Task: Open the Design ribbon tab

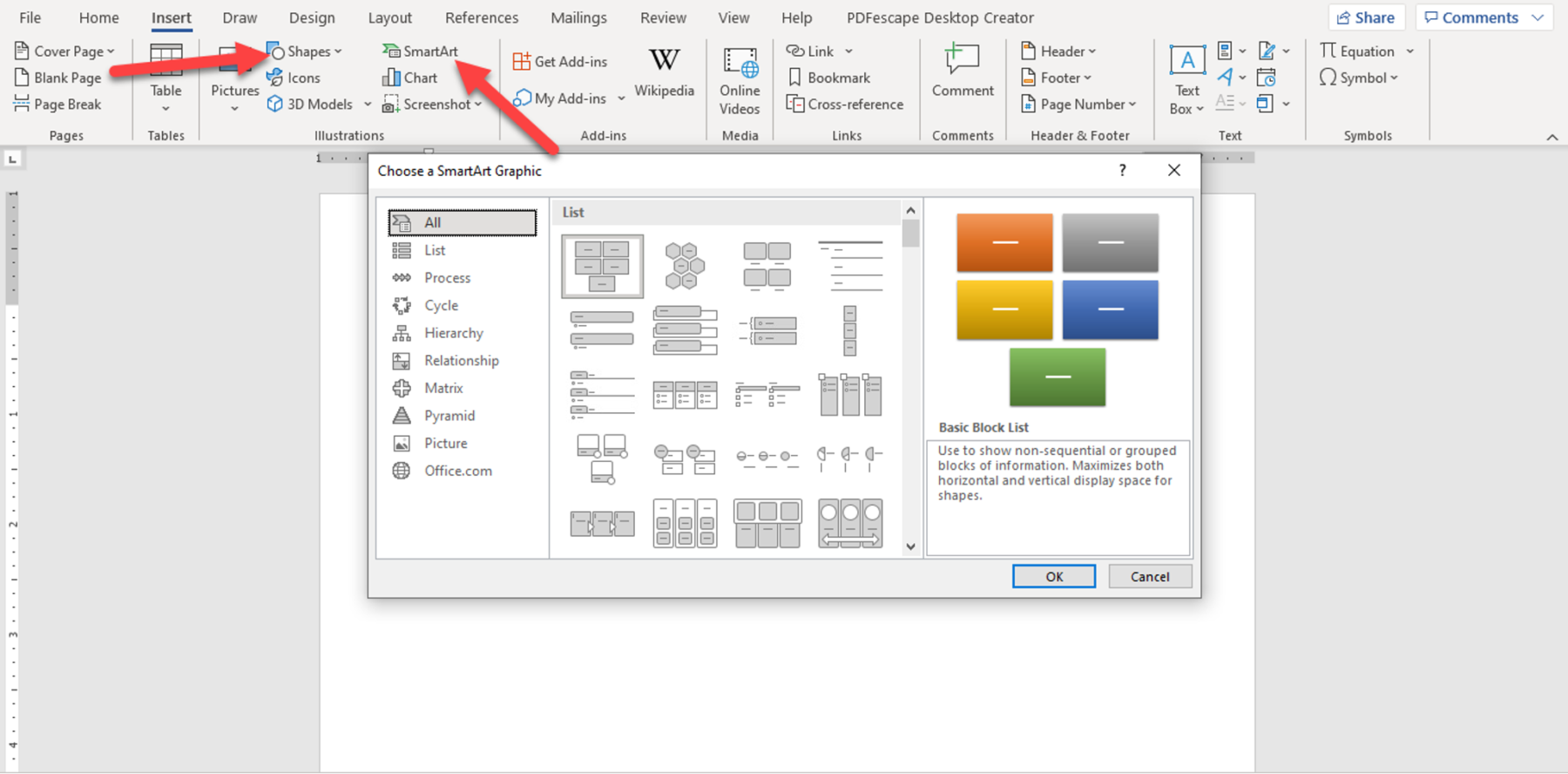Action: [312, 17]
